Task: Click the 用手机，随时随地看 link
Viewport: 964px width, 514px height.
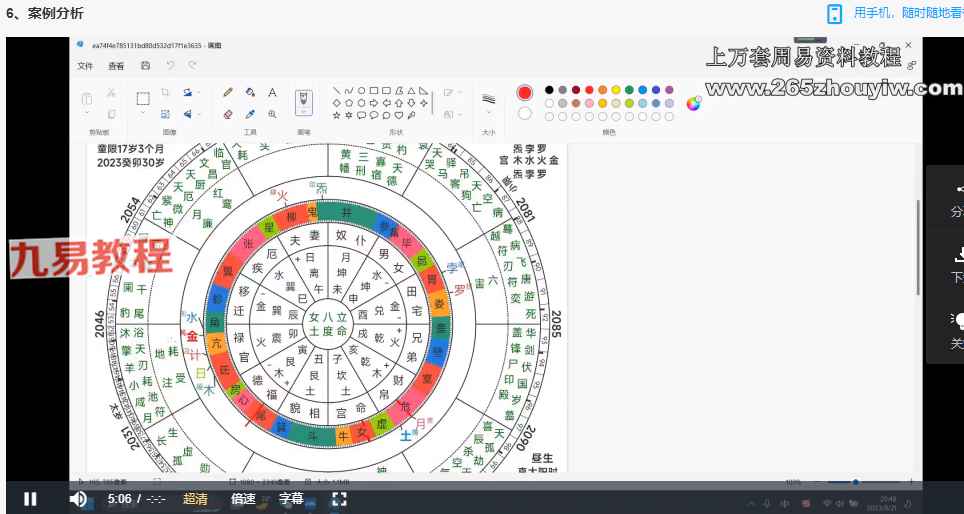Action: (905, 13)
